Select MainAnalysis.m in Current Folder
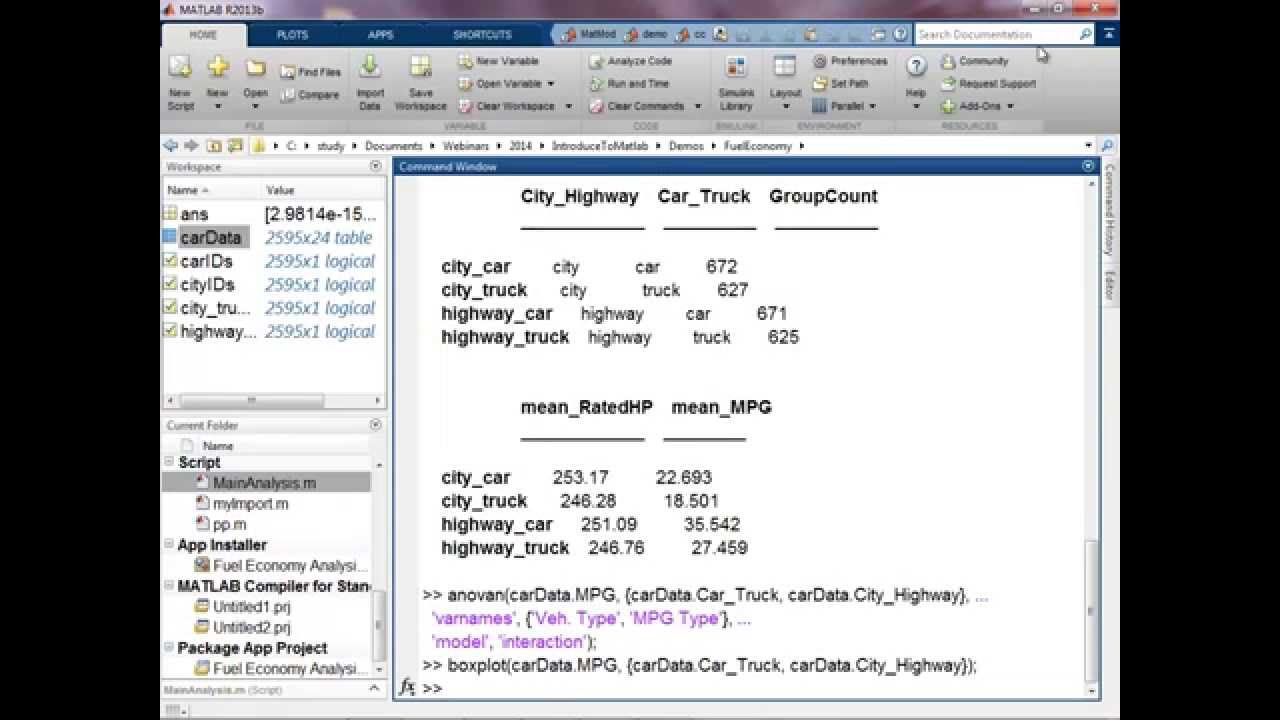The image size is (1280, 720). click(x=266, y=483)
